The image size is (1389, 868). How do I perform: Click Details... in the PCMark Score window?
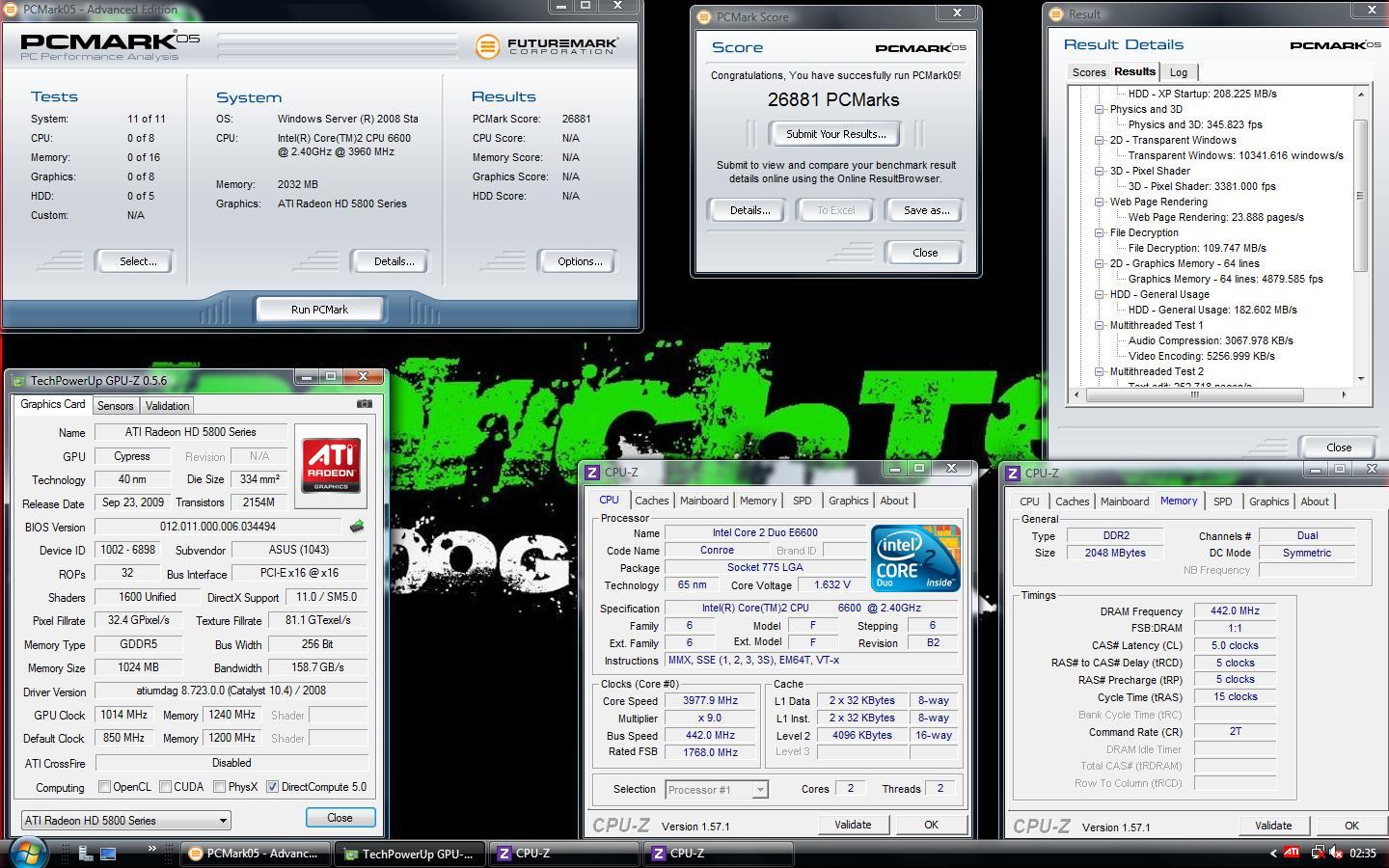click(749, 210)
